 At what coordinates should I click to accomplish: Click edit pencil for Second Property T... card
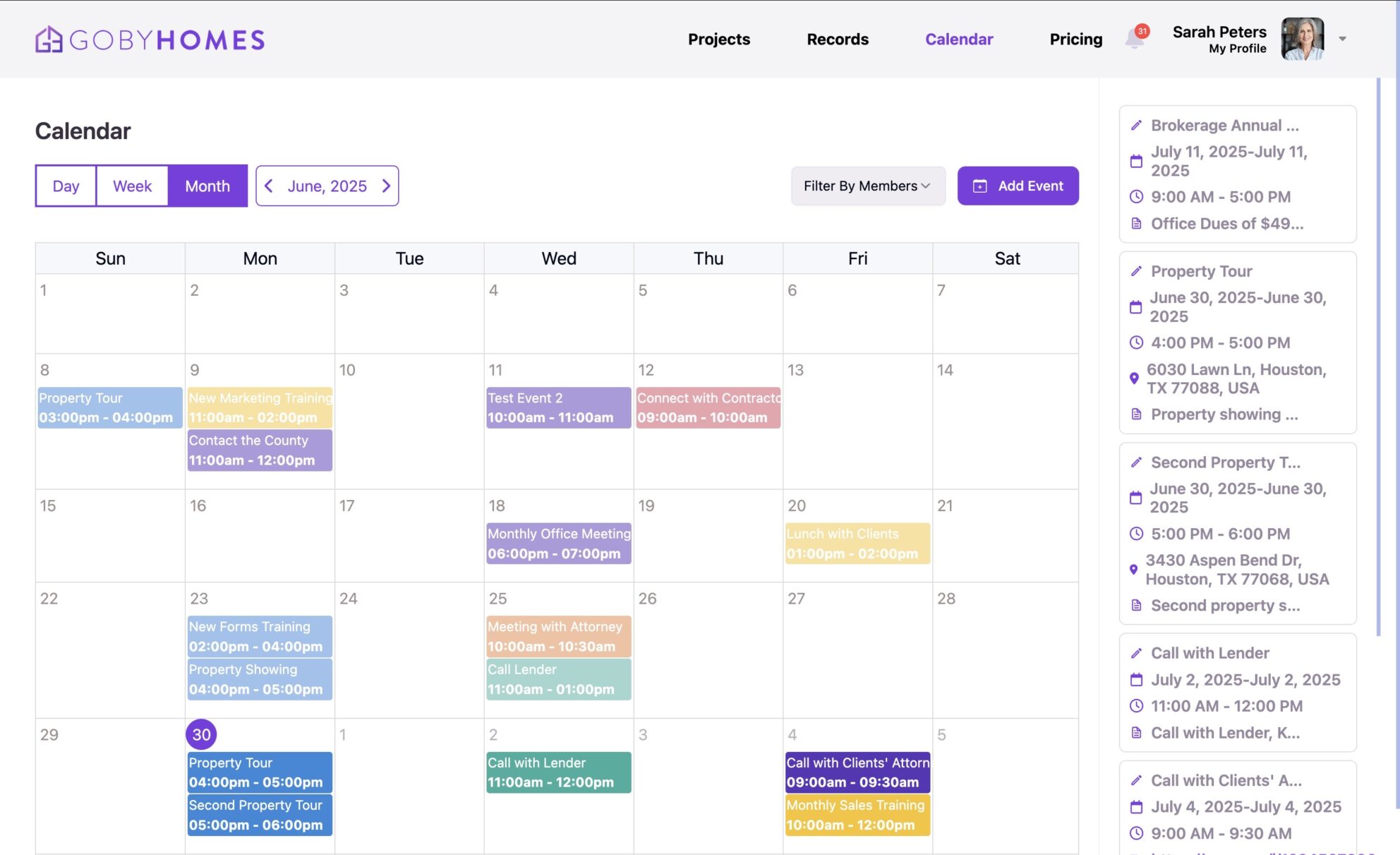coord(1136,462)
